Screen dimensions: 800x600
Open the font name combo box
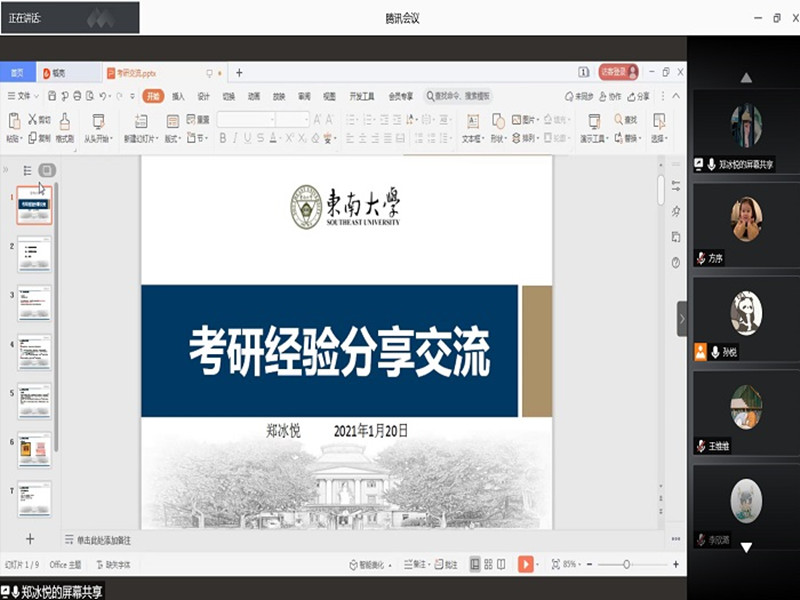tap(244, 119)
